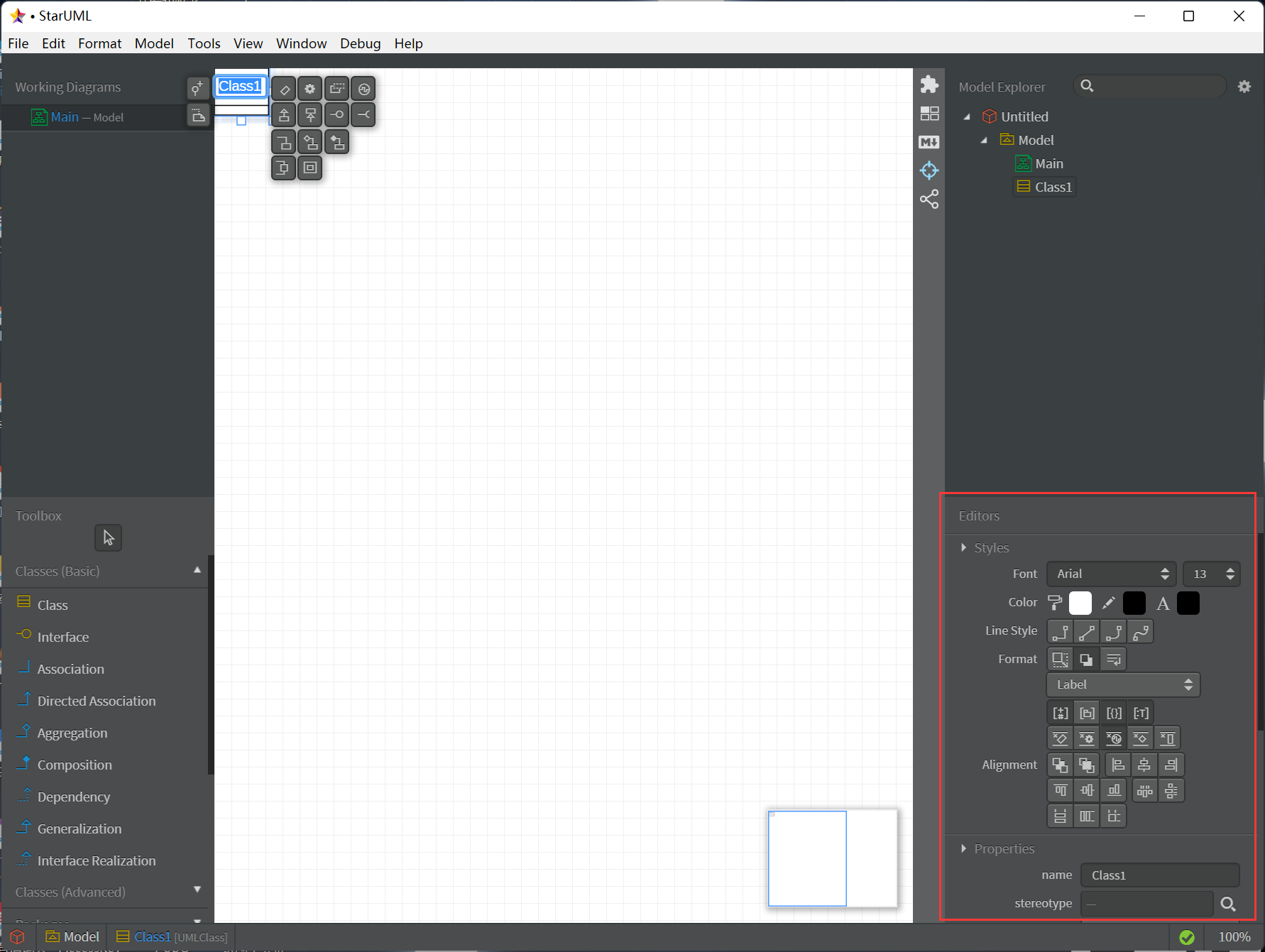Open the Debug menu
Image resolution: width=1265 pixels, height=952 pixels.
tap(361, 43)
